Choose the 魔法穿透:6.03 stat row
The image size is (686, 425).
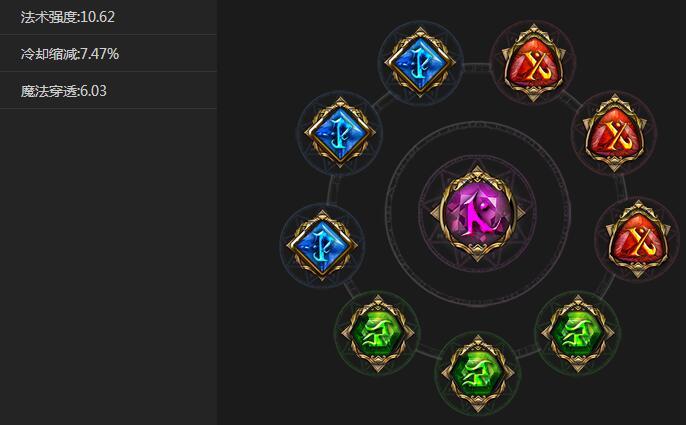[x=108, y=91]
